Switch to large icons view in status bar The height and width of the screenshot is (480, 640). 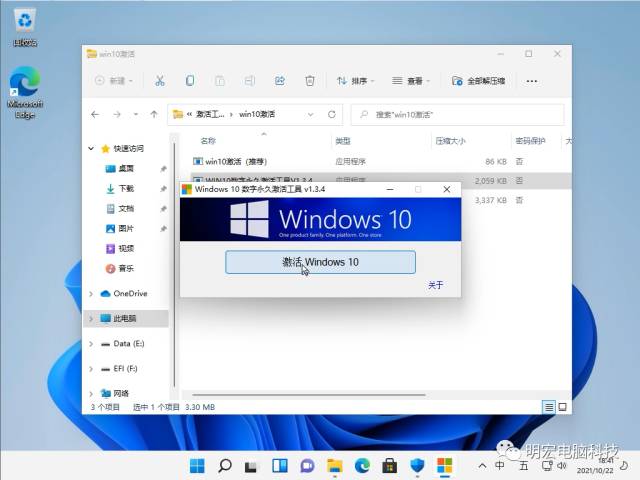562,407
